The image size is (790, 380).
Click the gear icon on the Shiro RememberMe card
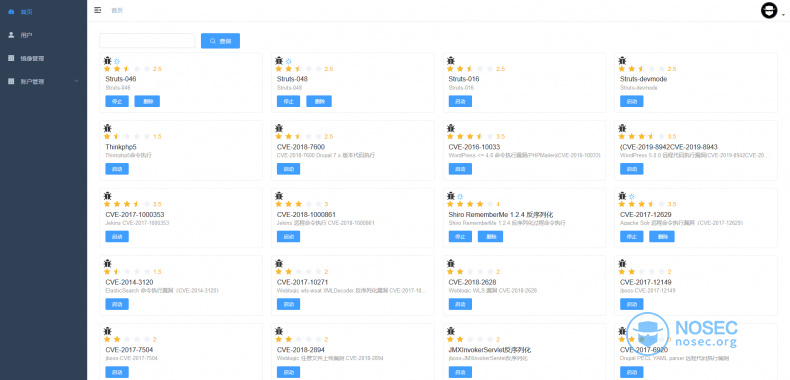coord(460,196)
